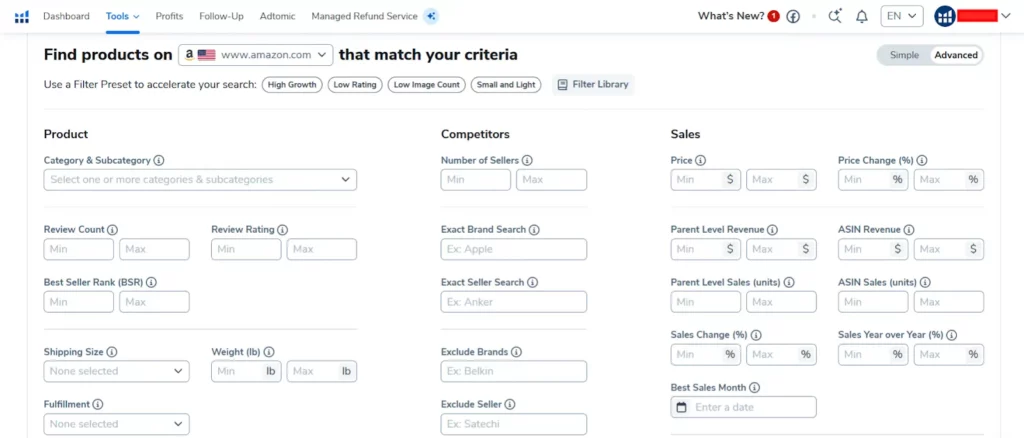Viewport: 1024px width, 438px height.
Task: Click the Weight Min field
Action: pos(246,371)
